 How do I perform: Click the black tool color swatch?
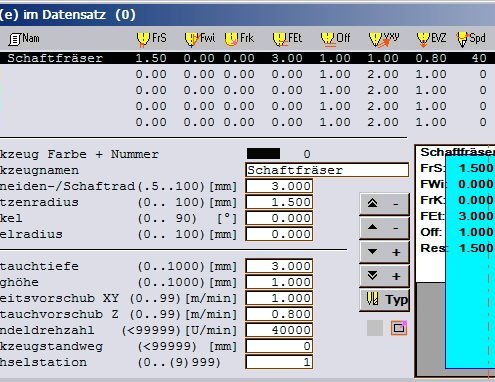[263, 154]
